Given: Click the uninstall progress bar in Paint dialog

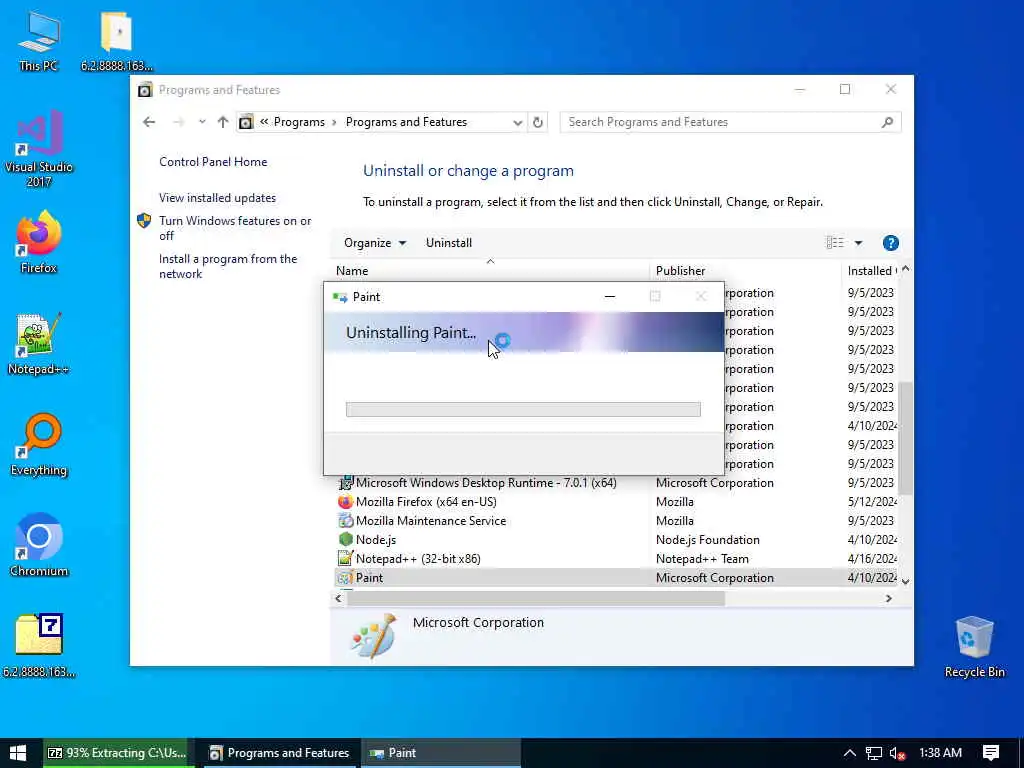Looking at the screenshot, I should click(x=523, y=409).
